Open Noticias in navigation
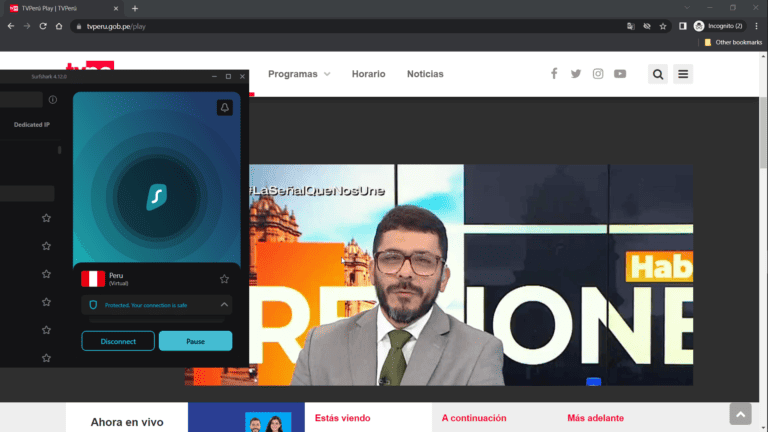Image resolution: width=768 pixels, height=432 pixels. (425, 74)
